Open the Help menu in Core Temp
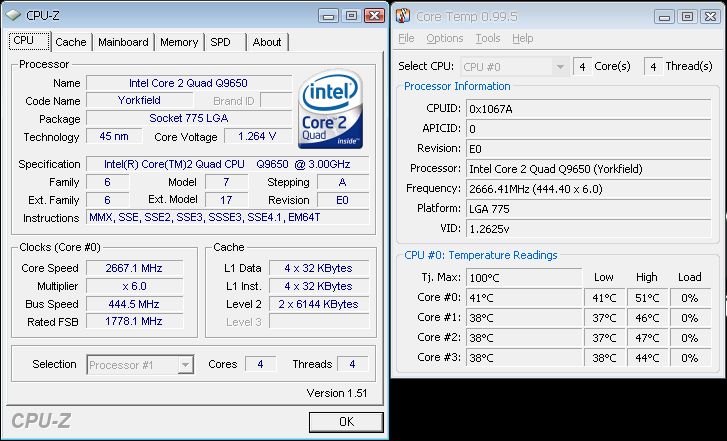This screenshot has height=441, width=727. pos(523,38)
